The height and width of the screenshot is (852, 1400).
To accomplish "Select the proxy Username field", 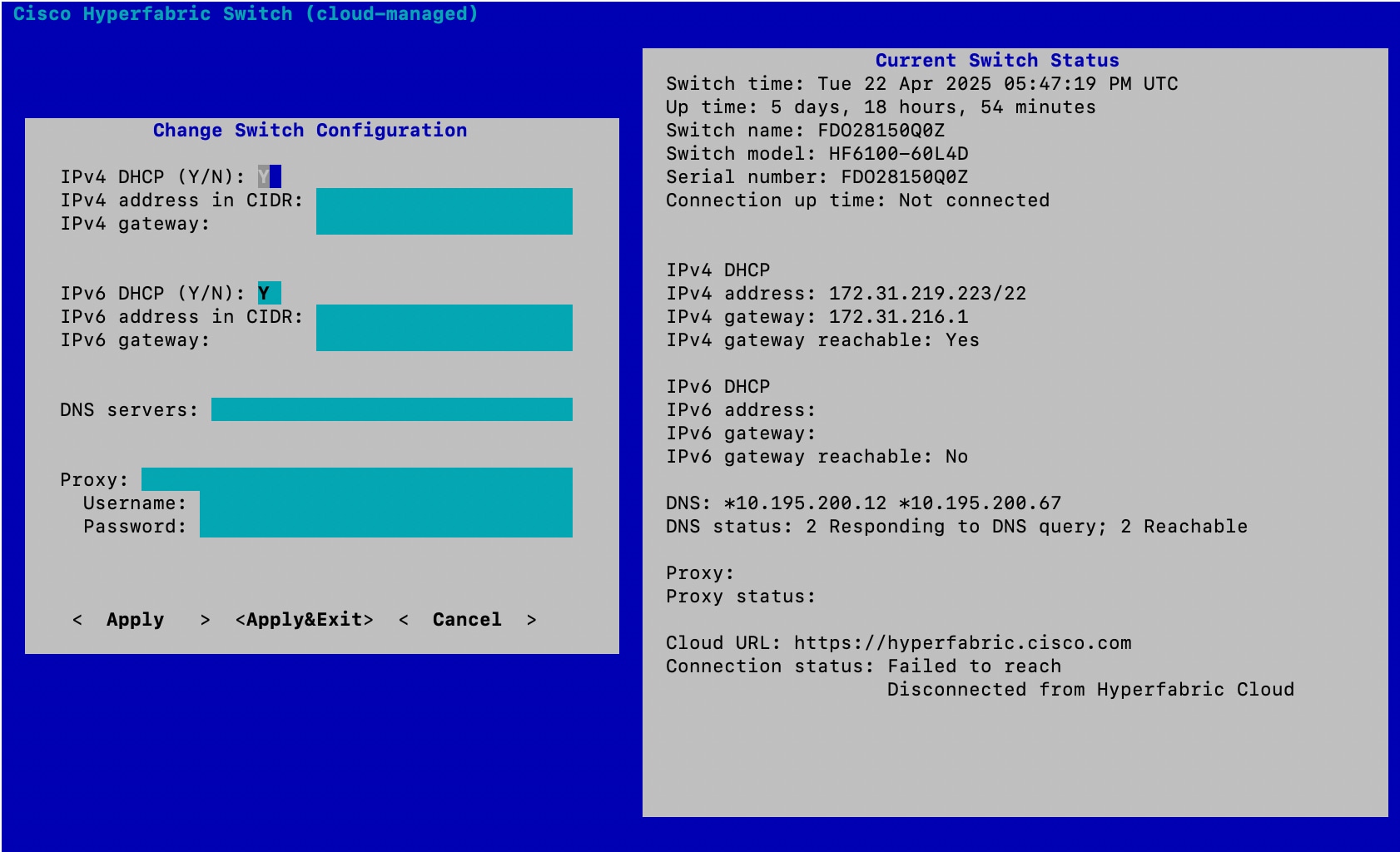I will pyautogui.click(x=386, y=503).
